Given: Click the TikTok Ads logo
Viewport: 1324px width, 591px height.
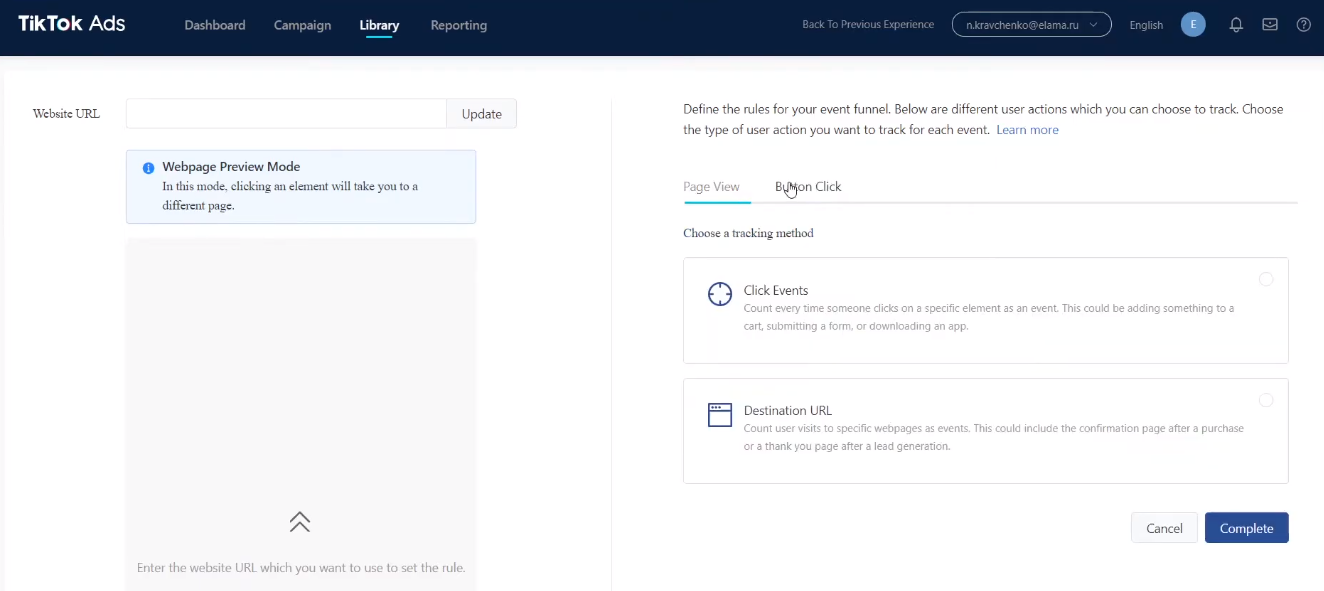Looking at the screenshot, I should [71, 24].
